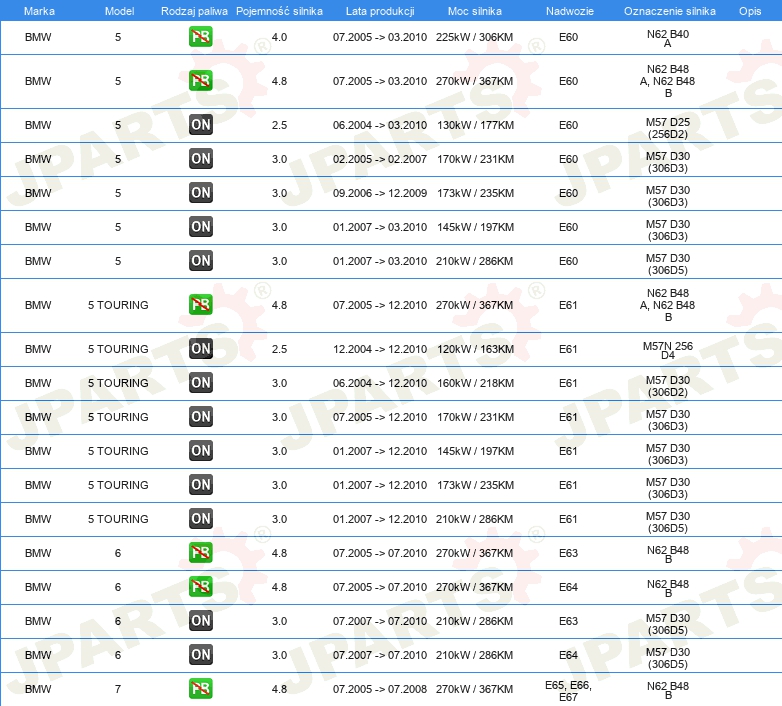
Task: Click the M57N 256 D4 engine code cell
Action: 668,349
